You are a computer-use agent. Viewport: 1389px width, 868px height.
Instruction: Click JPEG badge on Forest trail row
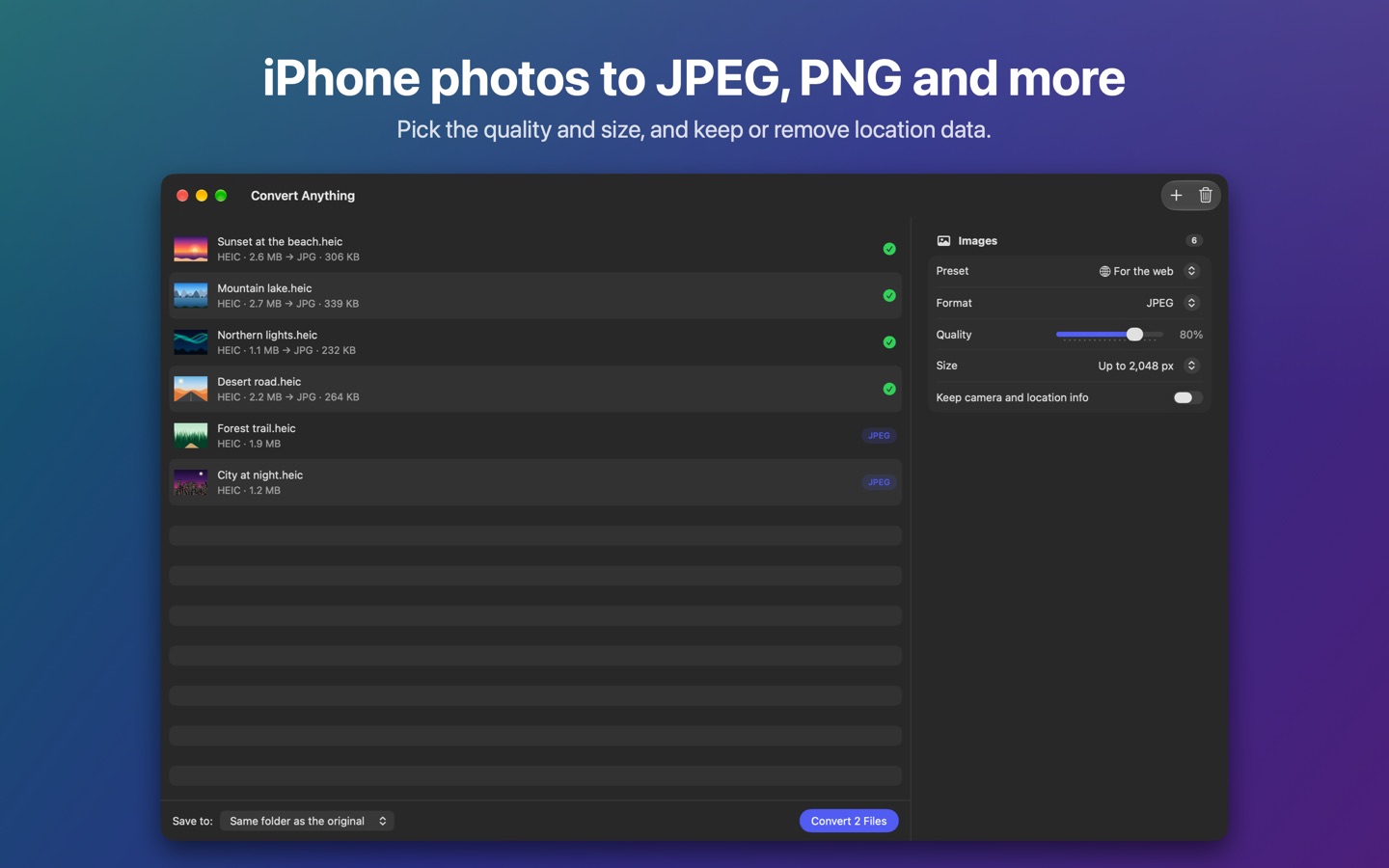(x=879, y=436)
